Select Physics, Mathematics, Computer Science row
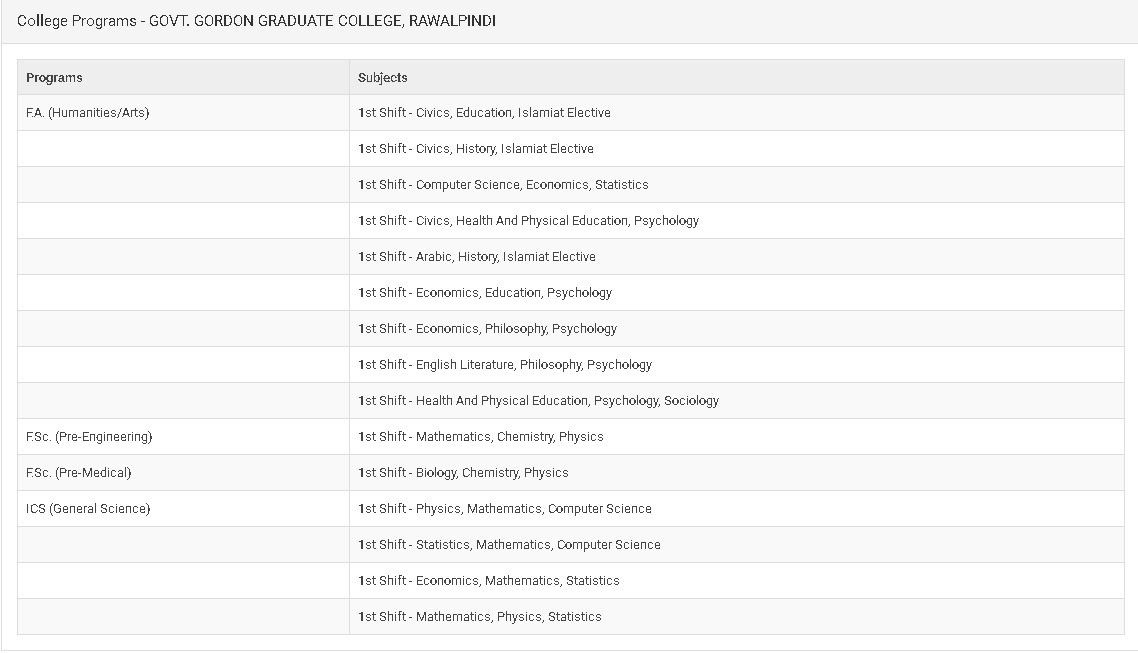This screenshot has width=1138, height=653. (x=505, y=509)
